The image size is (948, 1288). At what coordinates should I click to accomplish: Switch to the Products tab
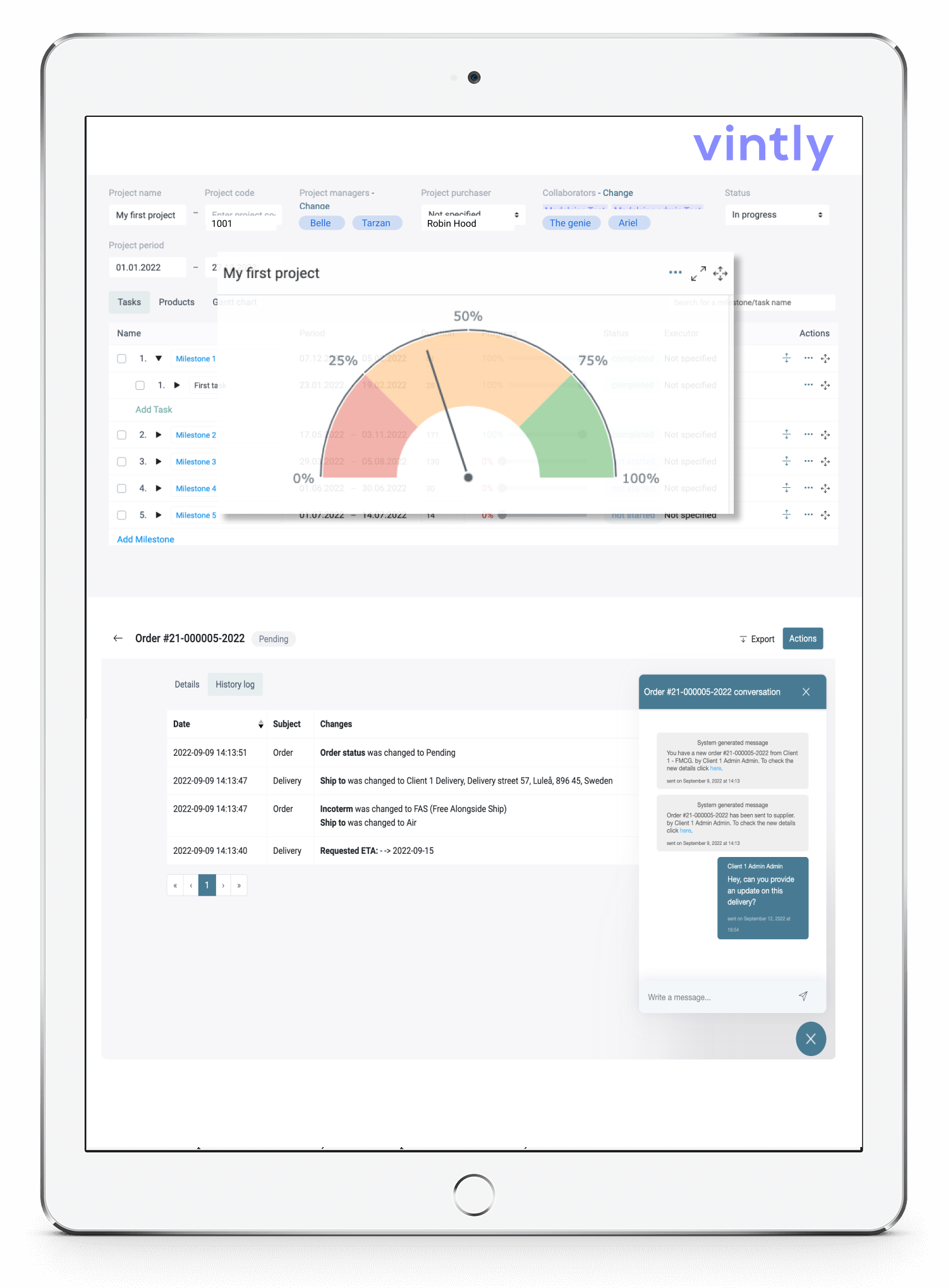point(176,302)
